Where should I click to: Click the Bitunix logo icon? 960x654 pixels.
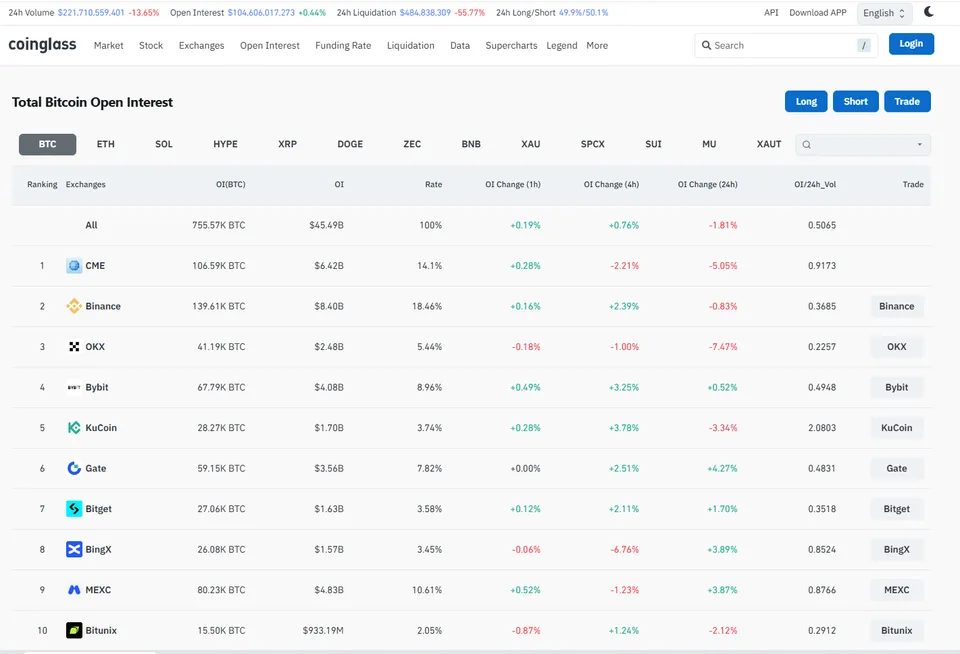74,630
